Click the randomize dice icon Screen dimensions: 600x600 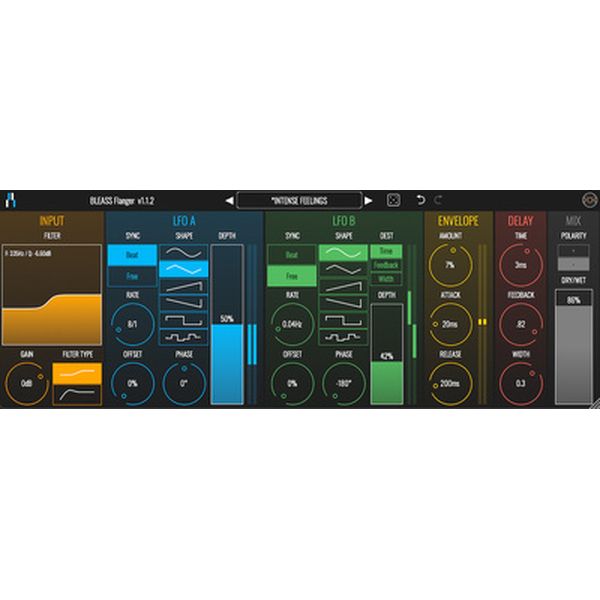click(394, 200)
